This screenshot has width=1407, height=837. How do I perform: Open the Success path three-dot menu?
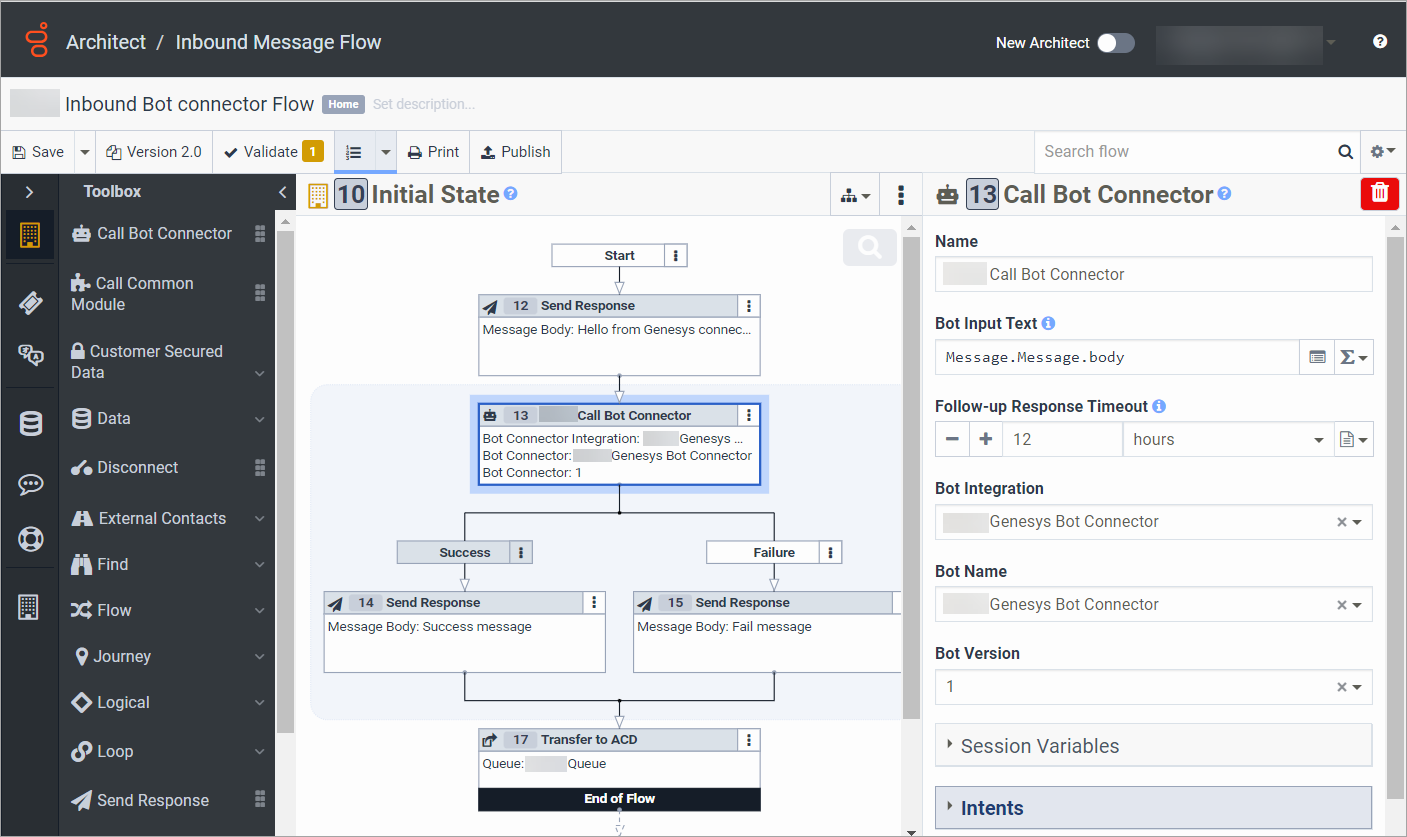click(520, 552)
